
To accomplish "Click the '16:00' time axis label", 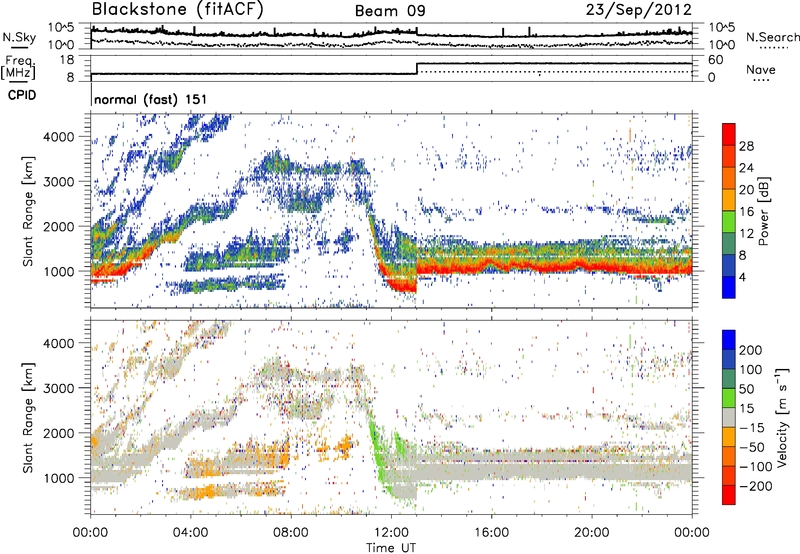I will [491, 533].
